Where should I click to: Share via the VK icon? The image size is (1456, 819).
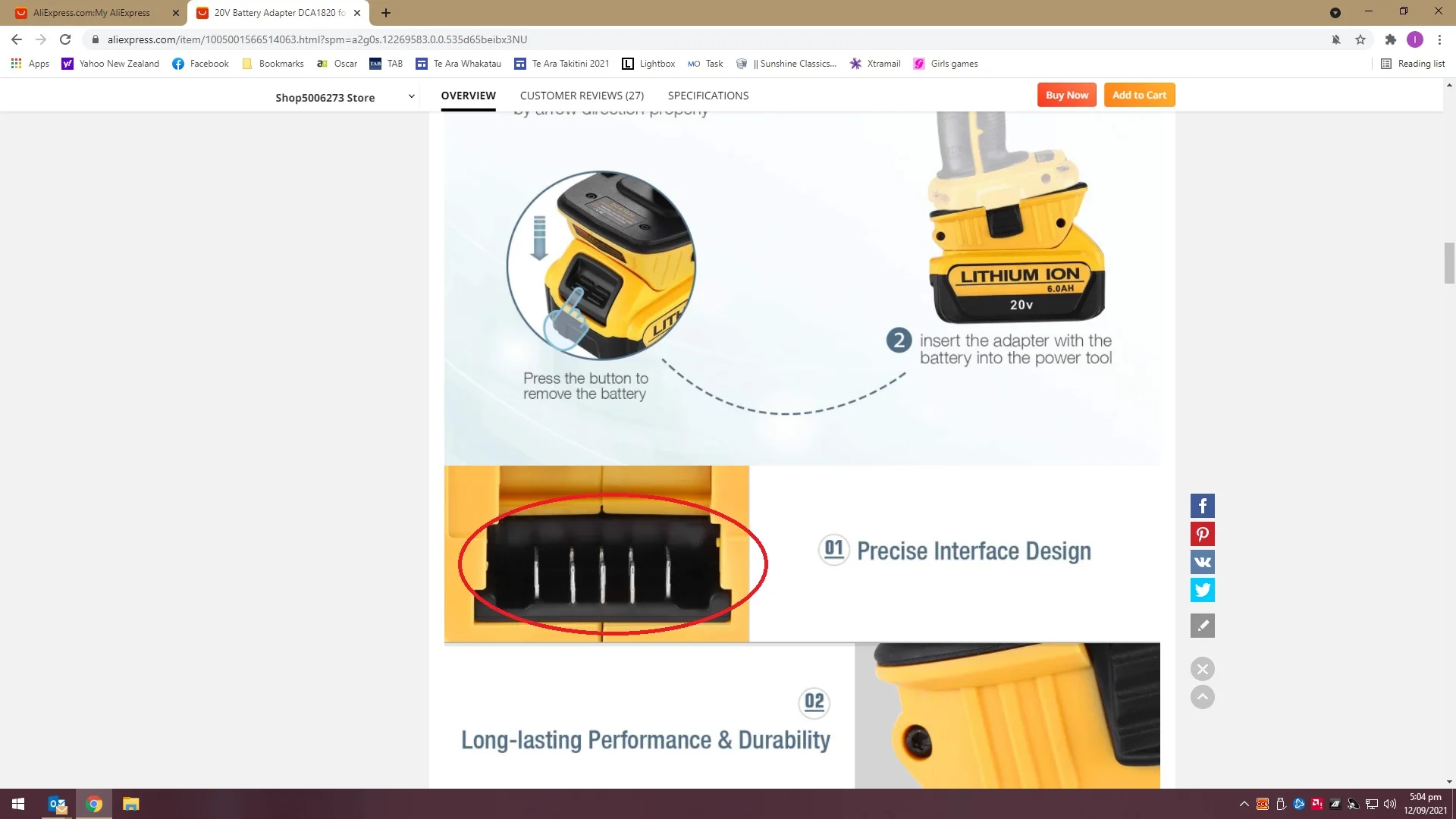click(x=1202, y=562)
